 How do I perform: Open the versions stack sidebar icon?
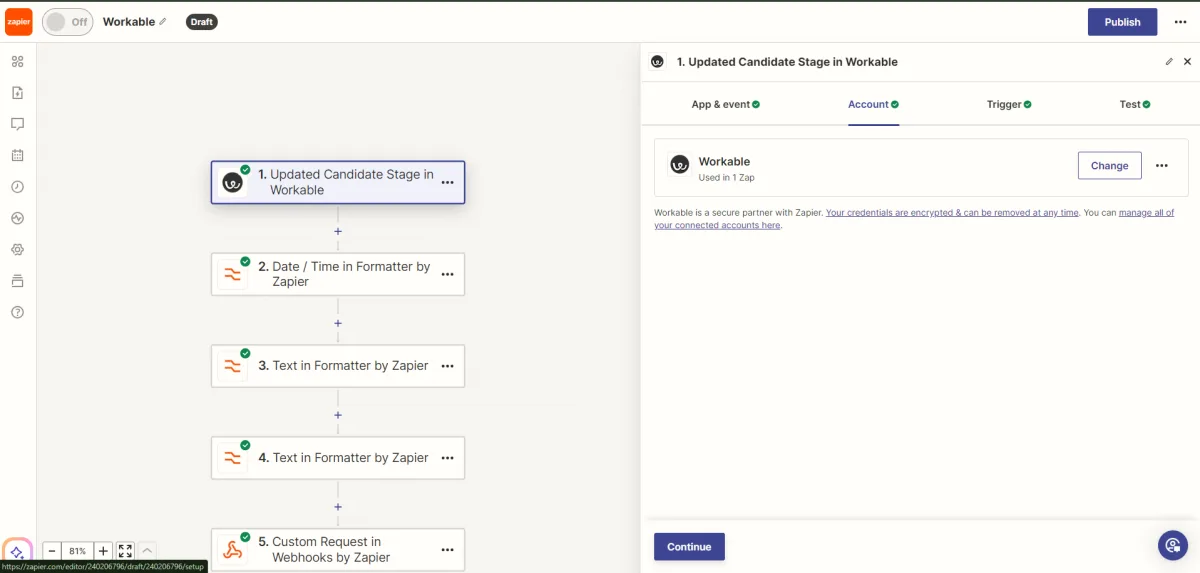coord(17,281)
